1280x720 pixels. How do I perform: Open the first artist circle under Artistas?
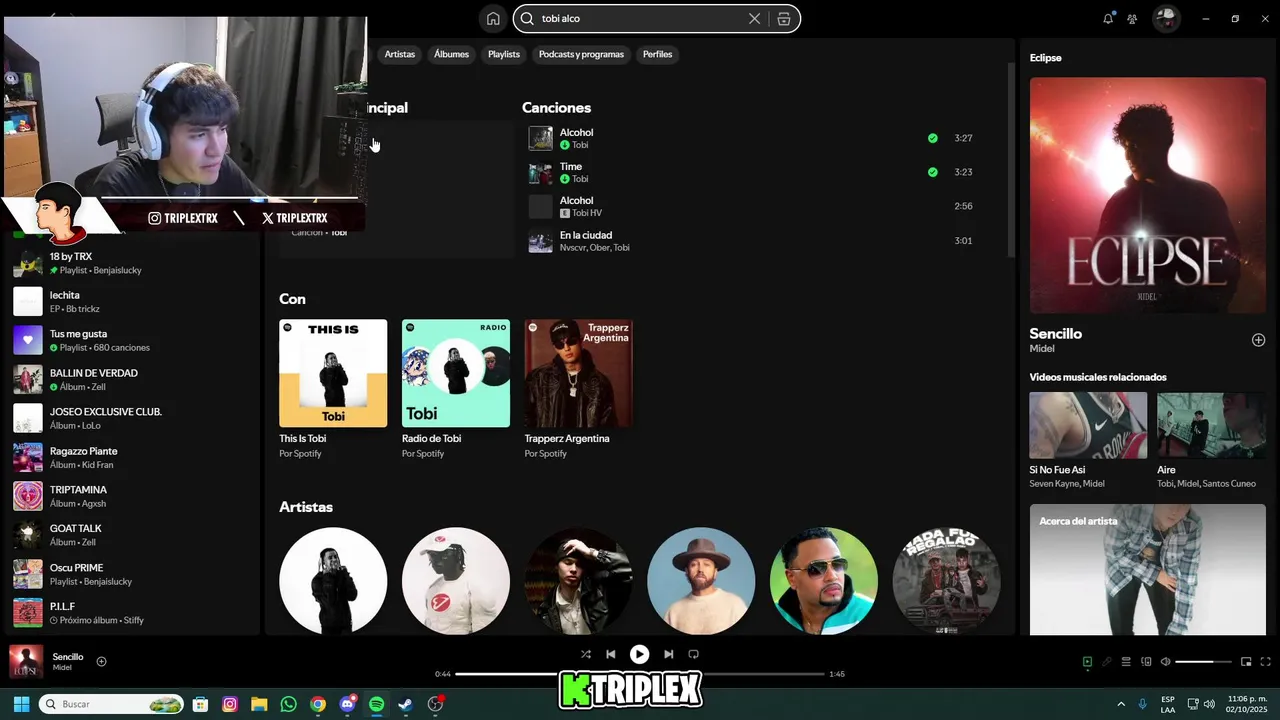click(x=333, y=581)
